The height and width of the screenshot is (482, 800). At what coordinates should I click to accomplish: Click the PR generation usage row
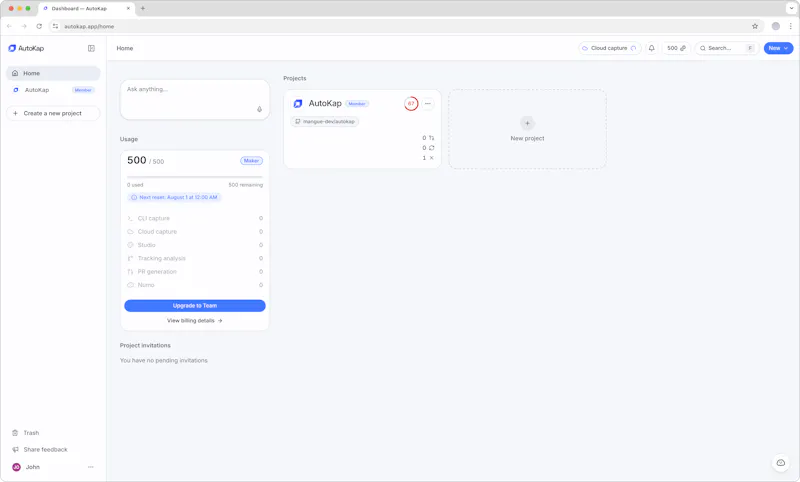click(x=195, y=272)
